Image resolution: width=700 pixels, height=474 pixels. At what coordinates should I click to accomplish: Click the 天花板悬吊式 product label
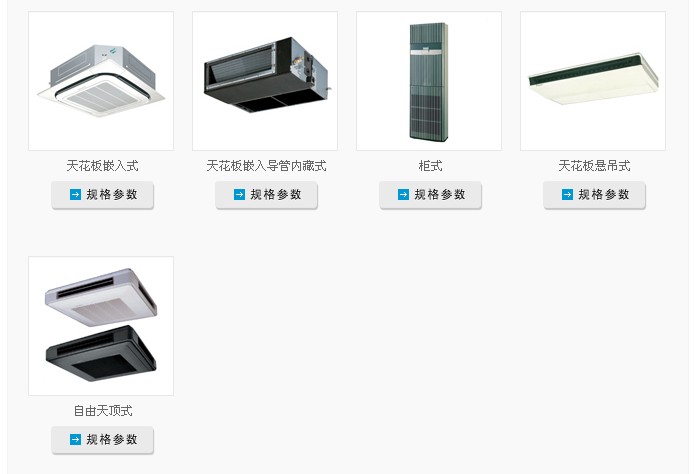594,166
